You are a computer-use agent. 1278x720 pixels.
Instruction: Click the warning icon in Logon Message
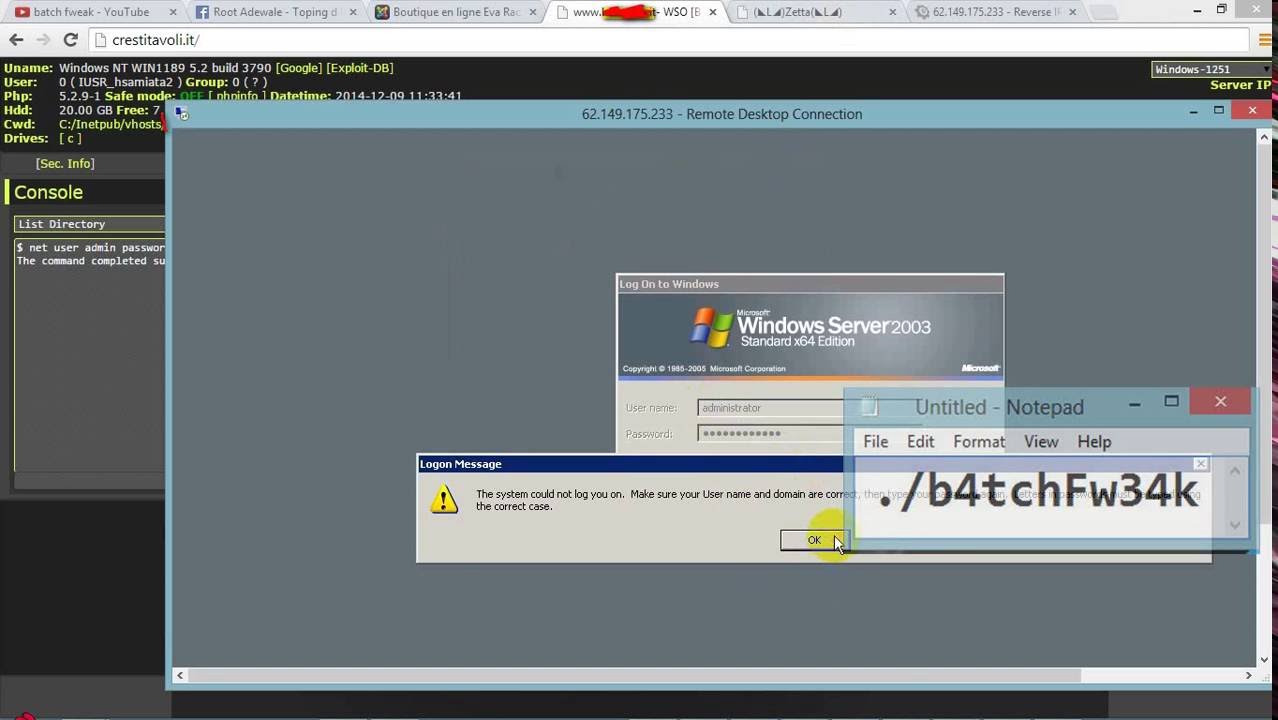444,499
